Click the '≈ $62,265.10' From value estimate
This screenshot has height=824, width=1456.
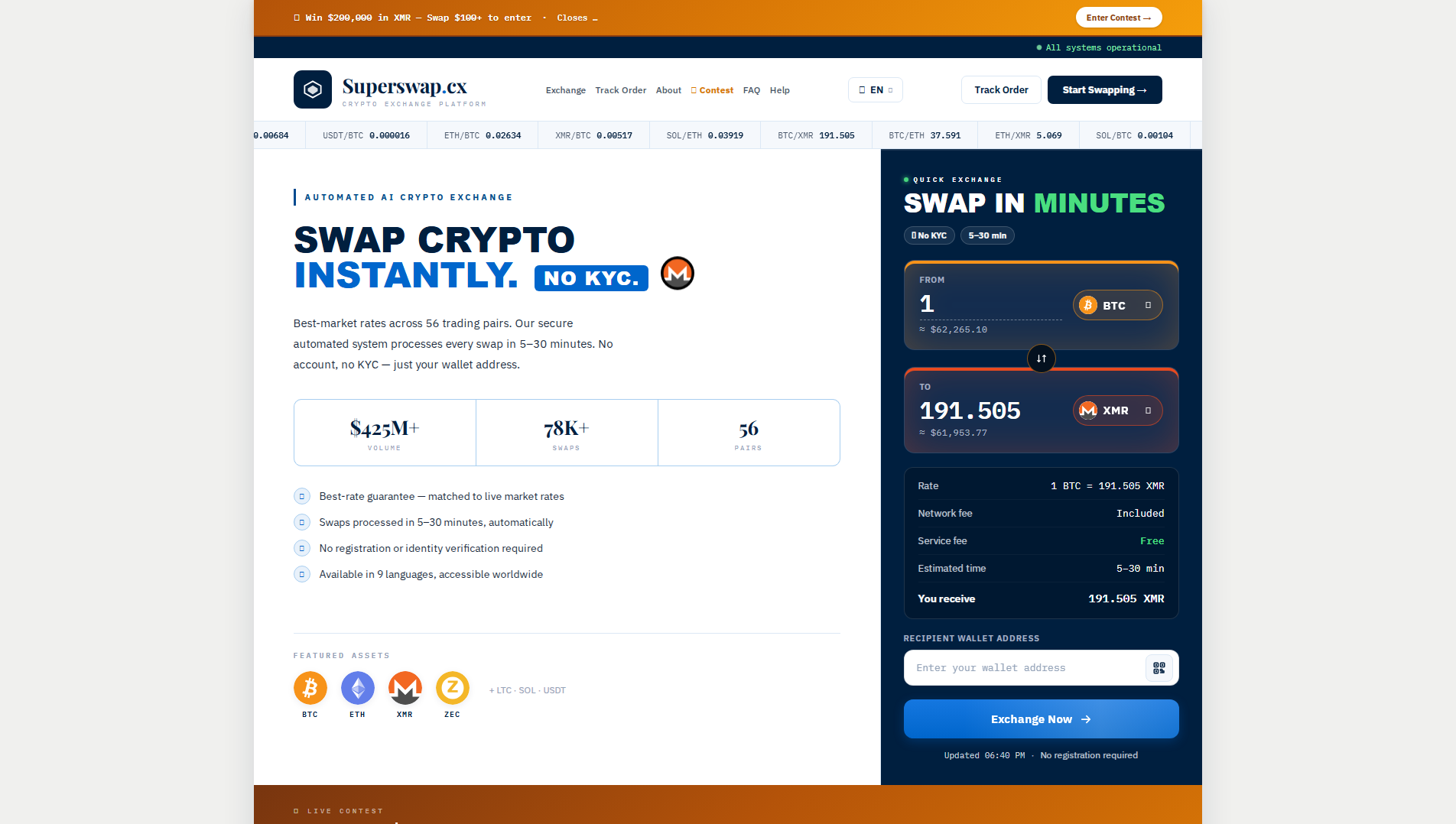click(953, 330)
